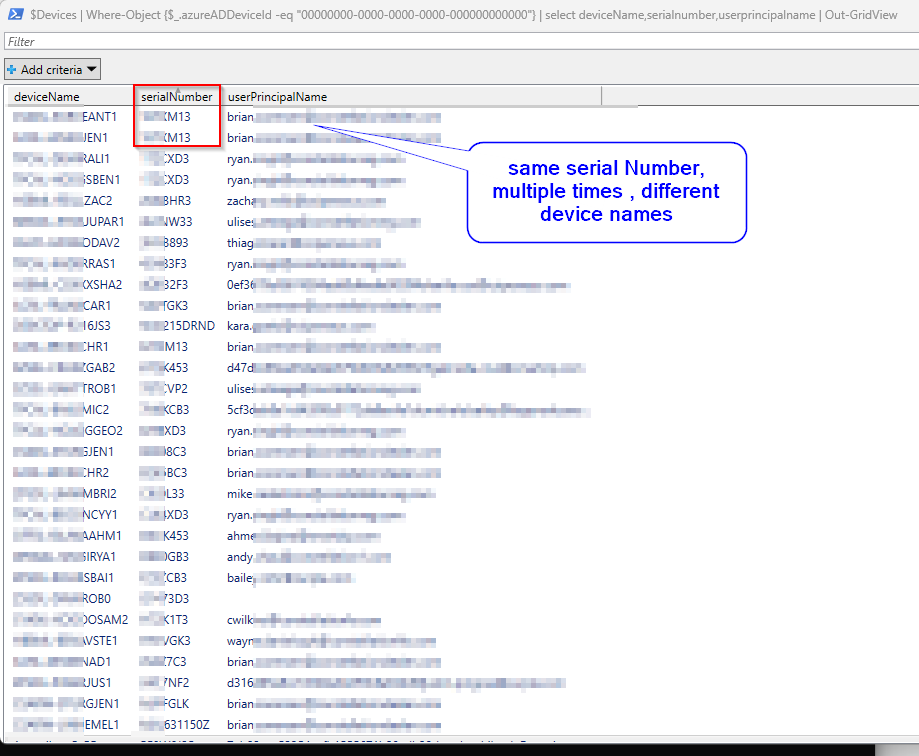
Task: Click the plus icon on Add criteria
Action: coord(12,70)
